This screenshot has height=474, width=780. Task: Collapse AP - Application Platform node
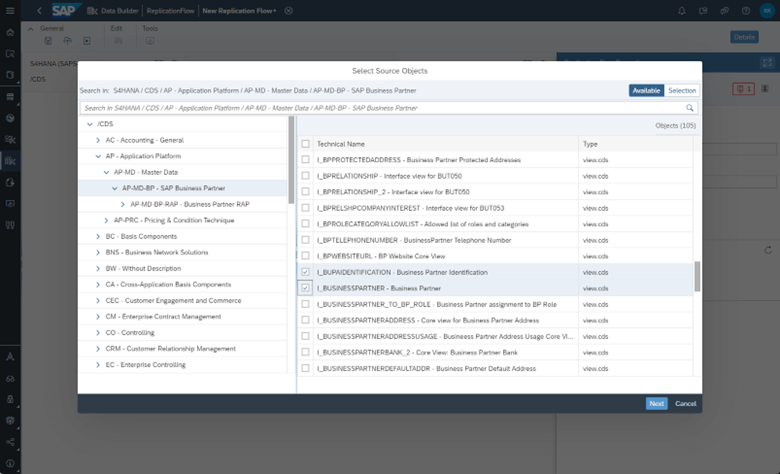tap(98, 156)
